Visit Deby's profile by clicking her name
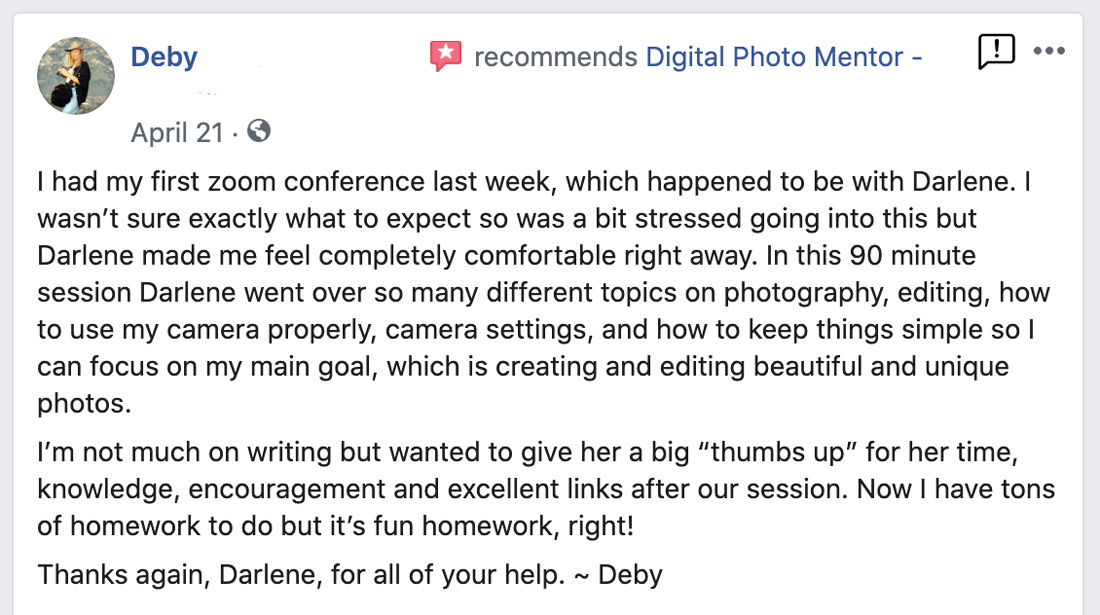1100x615 pixels. (x=164, y=57)
